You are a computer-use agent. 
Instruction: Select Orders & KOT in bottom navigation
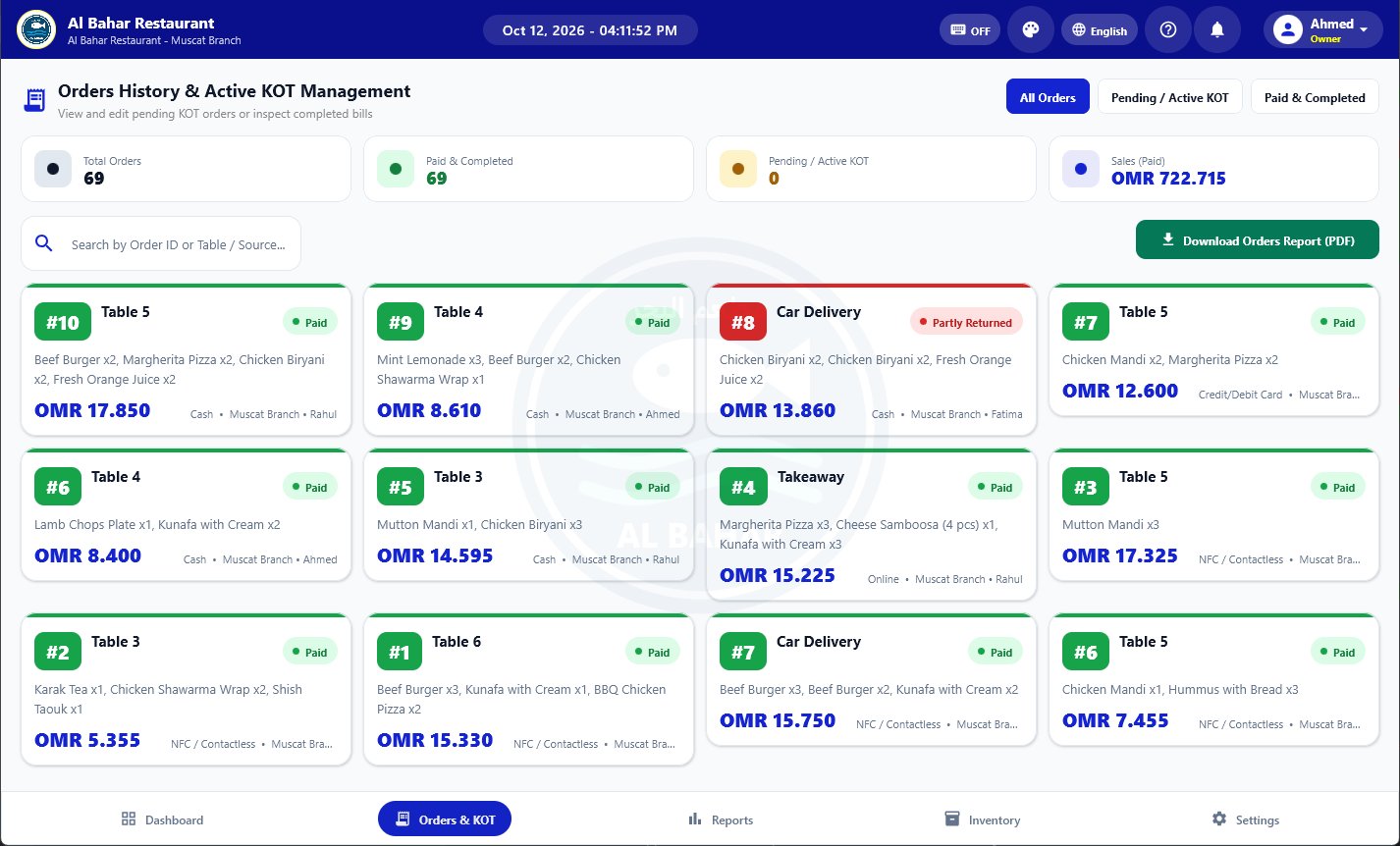pos(445,820)
